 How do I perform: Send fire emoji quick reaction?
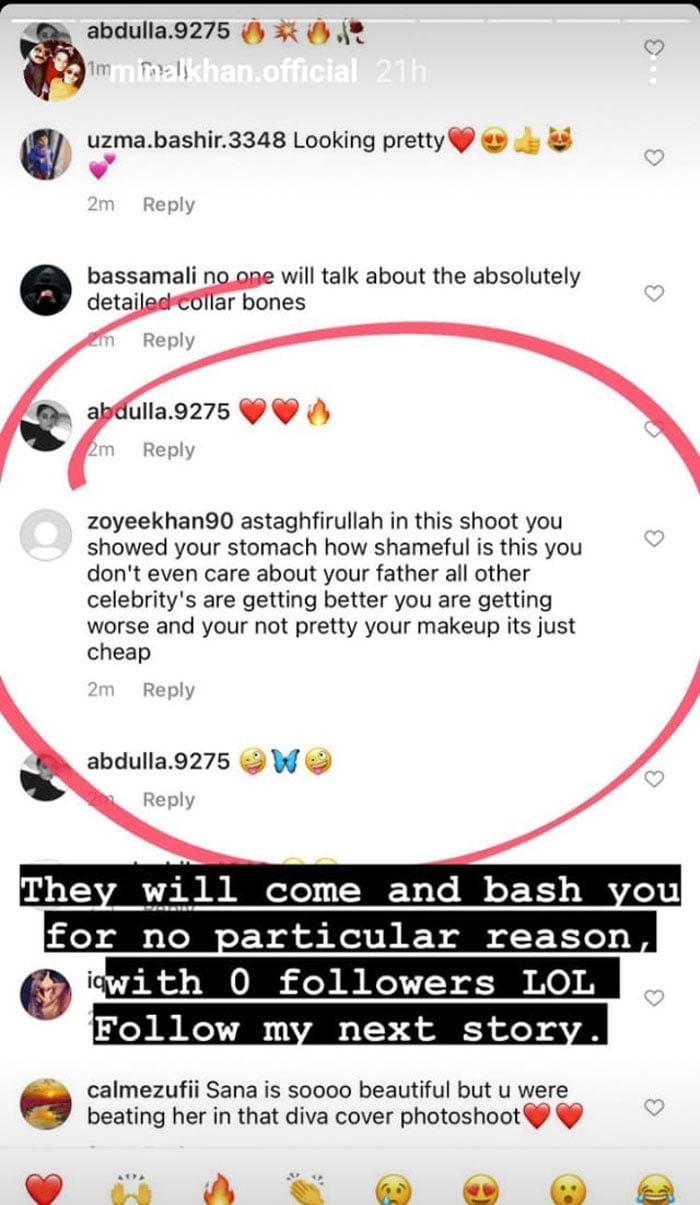click(218, 1188)
